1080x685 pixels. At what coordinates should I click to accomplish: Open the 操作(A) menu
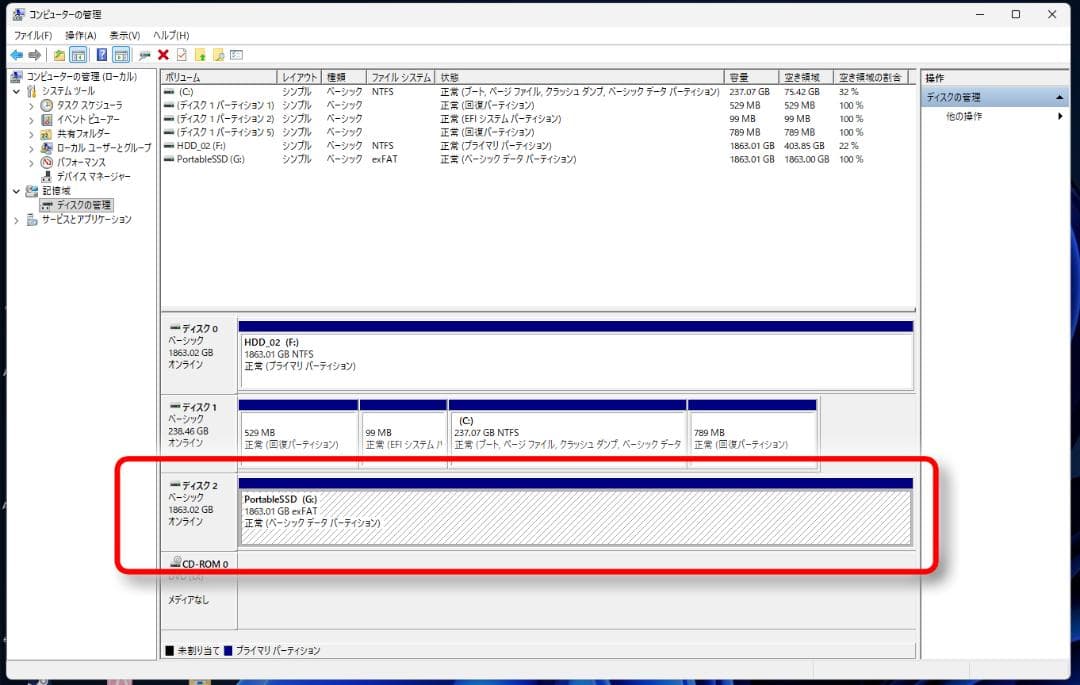[x=79, y=35]
